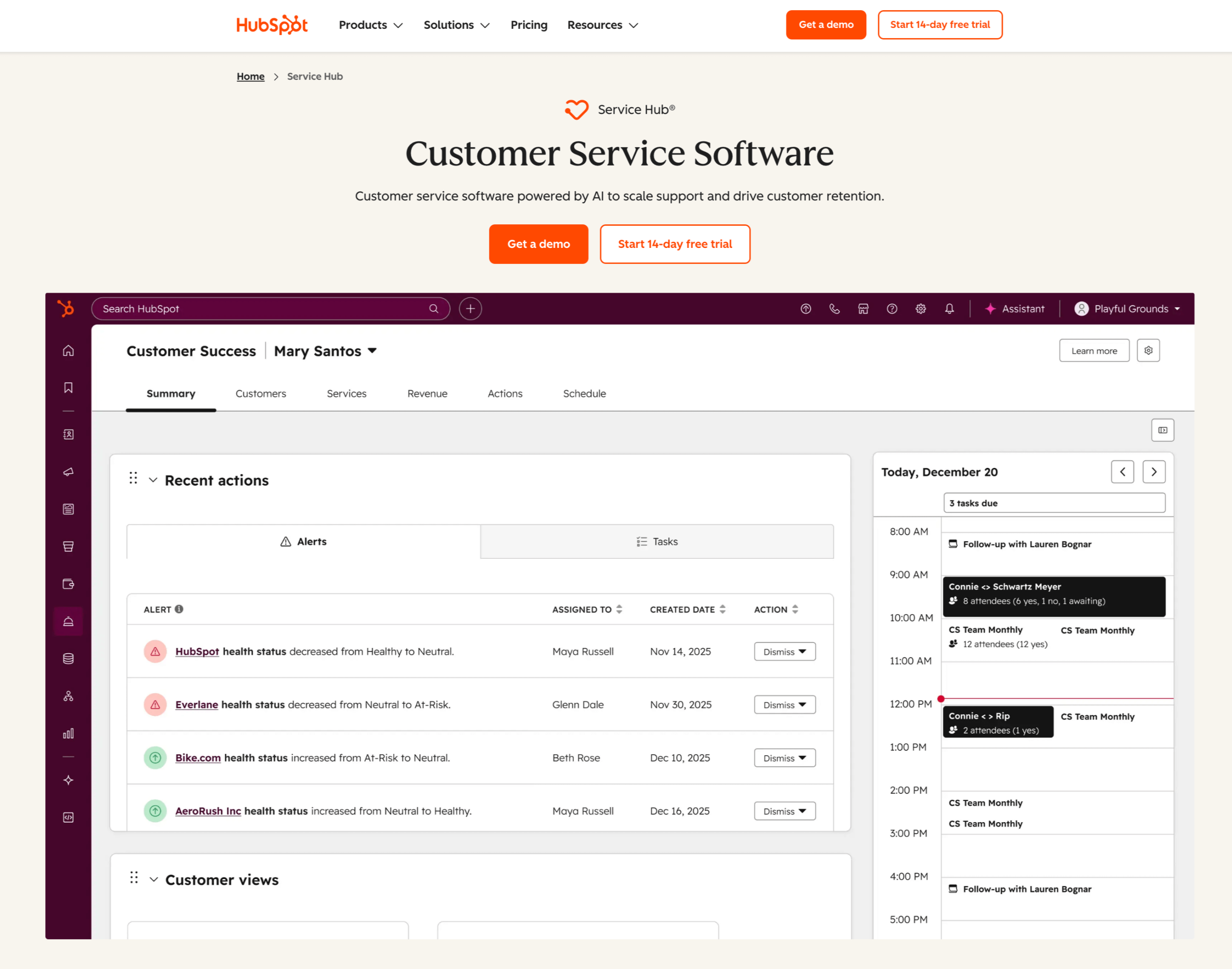The height and width of the screenshot is (969, 1232).
Task: Open the Customers tab
Action: click(x=260, y=393)
